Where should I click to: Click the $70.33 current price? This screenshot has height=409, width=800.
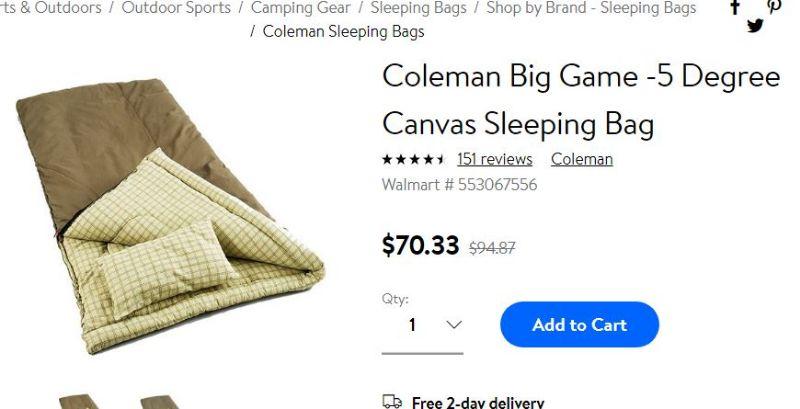pos(420,245)
